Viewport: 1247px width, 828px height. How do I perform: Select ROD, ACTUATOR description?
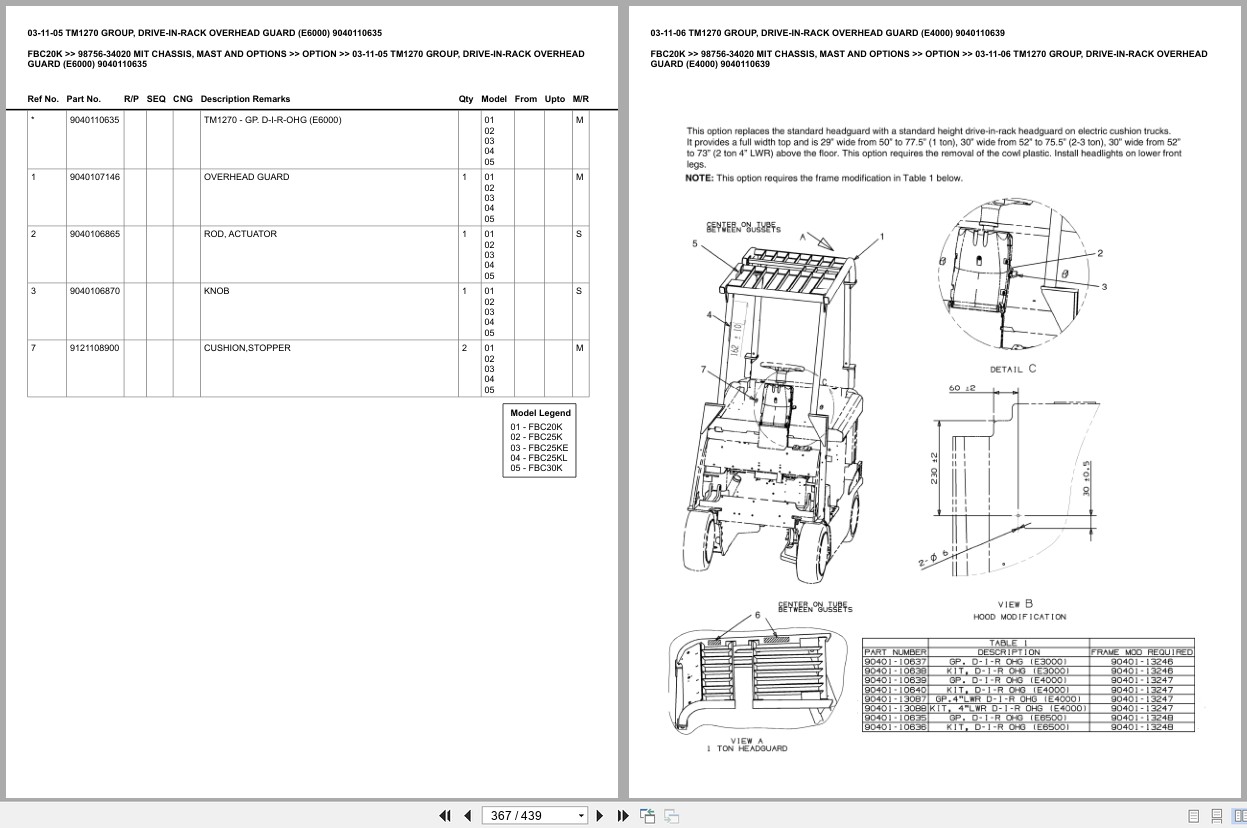(x=240, y=234)
